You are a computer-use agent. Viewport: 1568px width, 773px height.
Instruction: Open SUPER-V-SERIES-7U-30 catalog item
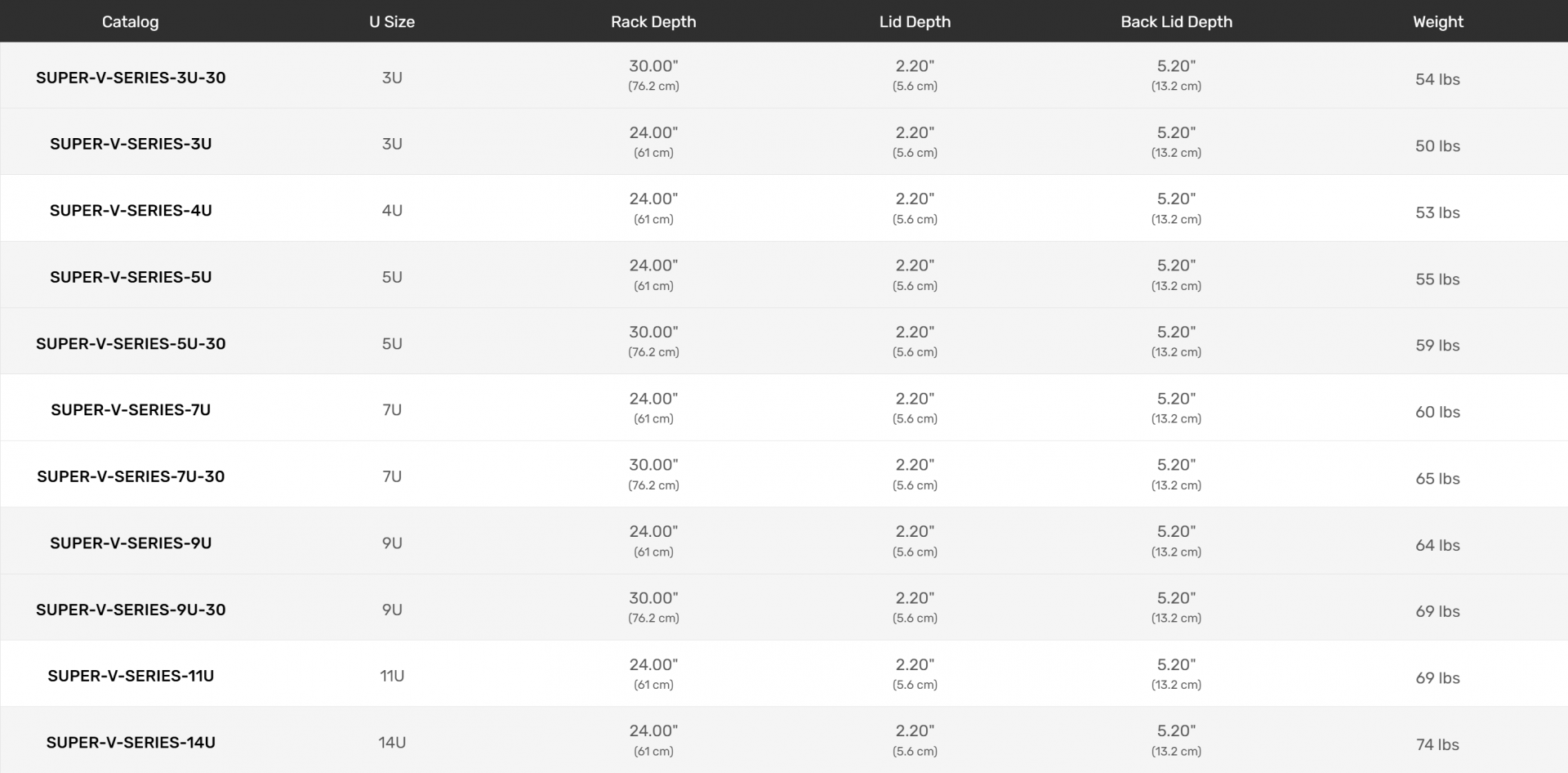tap(131, 476)
